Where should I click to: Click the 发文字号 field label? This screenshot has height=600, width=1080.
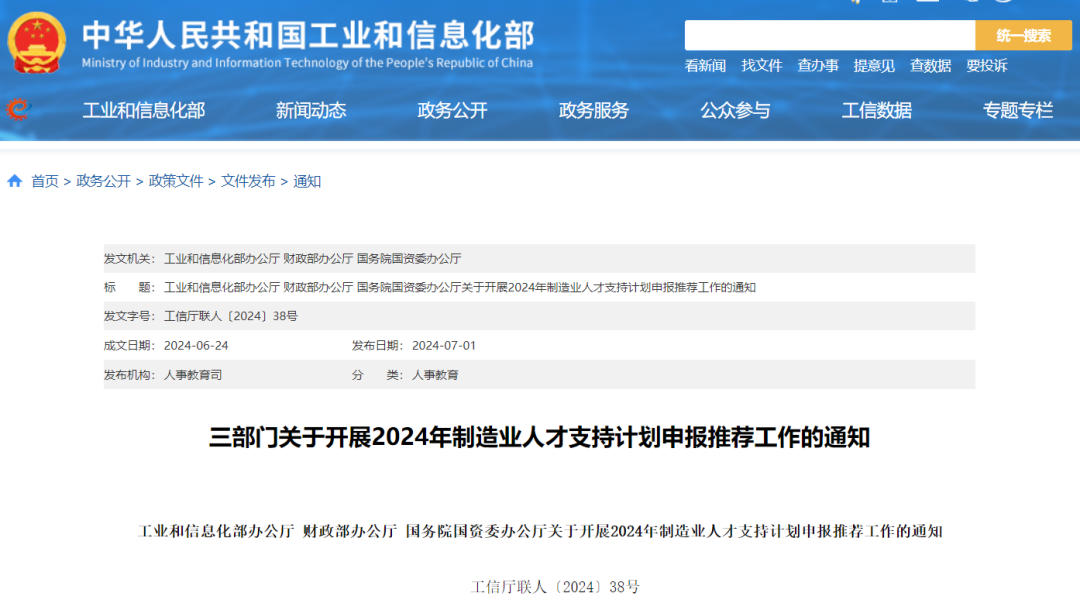click(x=130, y=316)
